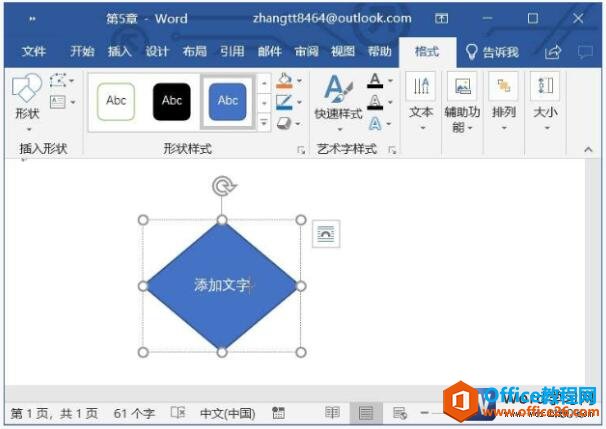Image resolution: width=606 pixels, height=429 pixels.
Task: Apply the black filled Abc shape style
Action: pos(172,101)
